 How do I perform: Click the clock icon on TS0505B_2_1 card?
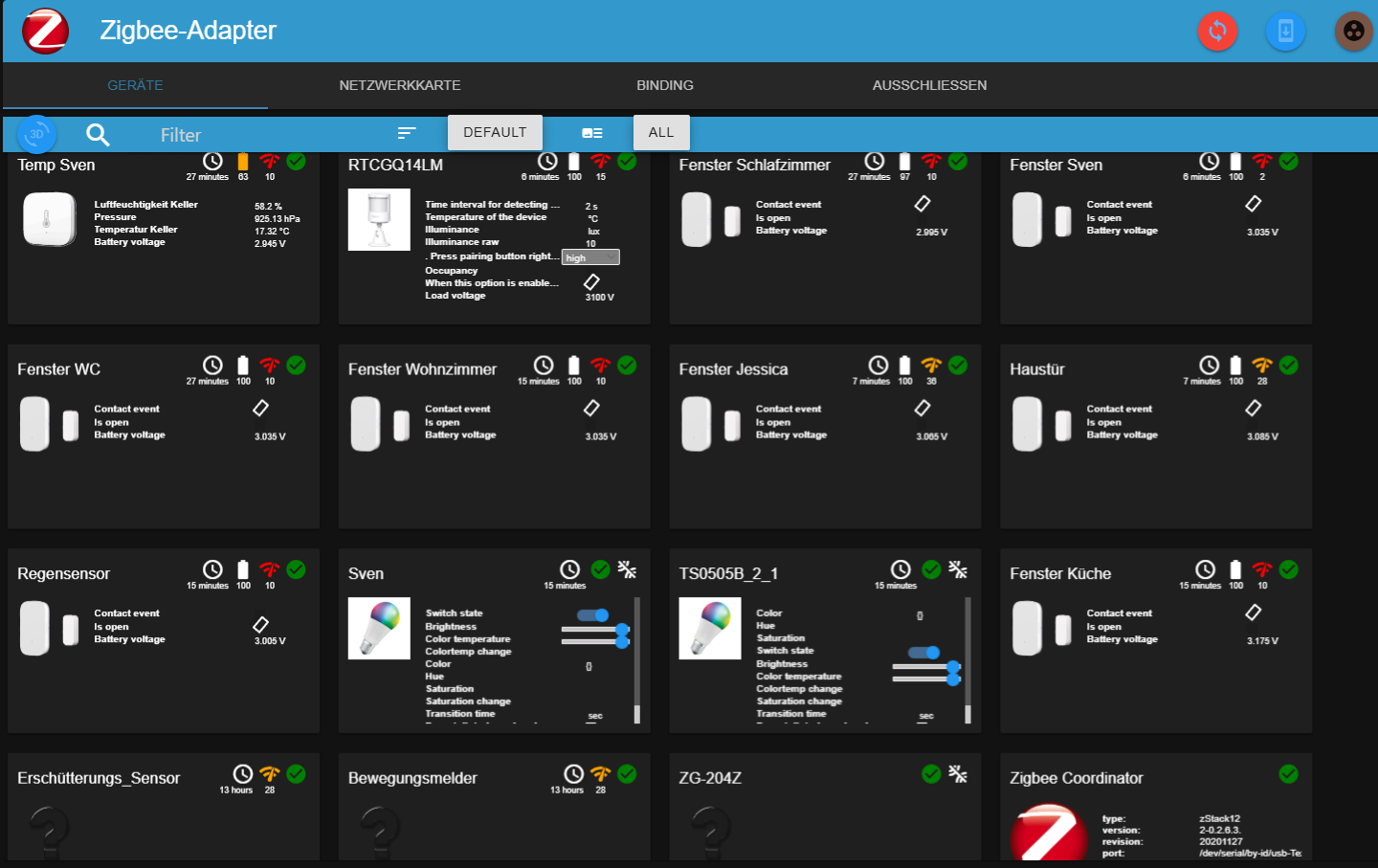click(900, 569)
